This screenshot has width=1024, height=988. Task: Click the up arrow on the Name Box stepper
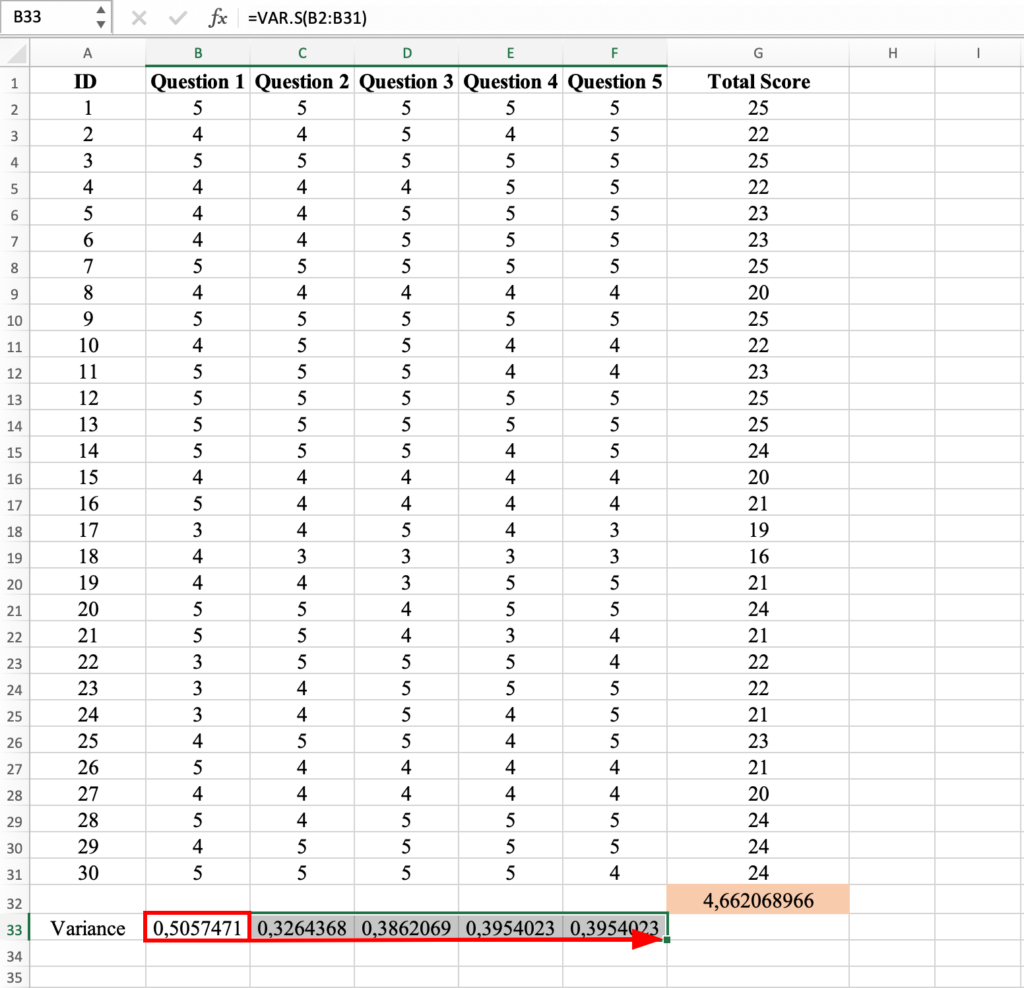coord(100,11)
